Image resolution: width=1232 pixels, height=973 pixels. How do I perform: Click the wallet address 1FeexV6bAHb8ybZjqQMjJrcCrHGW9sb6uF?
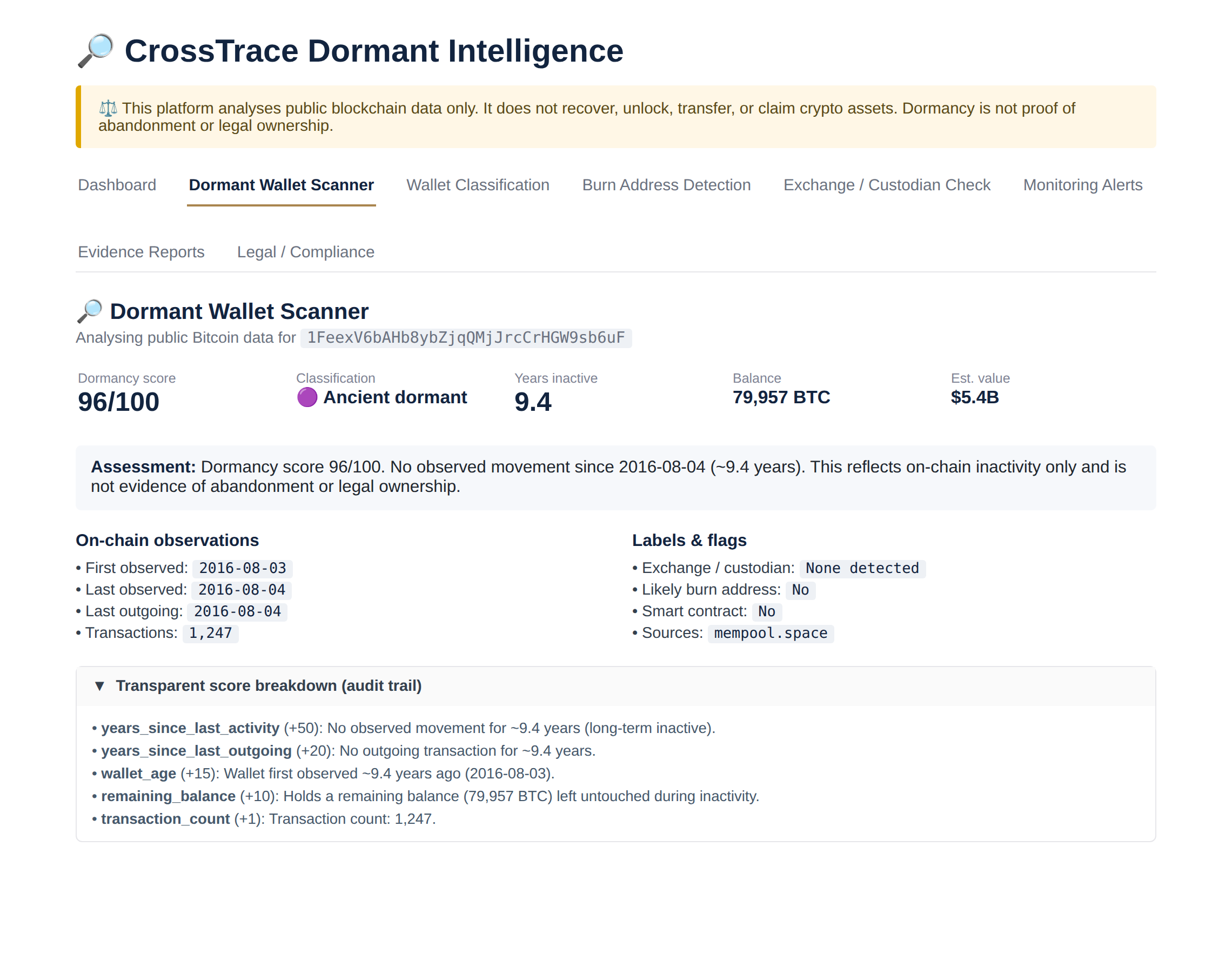click(x=466, y=338)
